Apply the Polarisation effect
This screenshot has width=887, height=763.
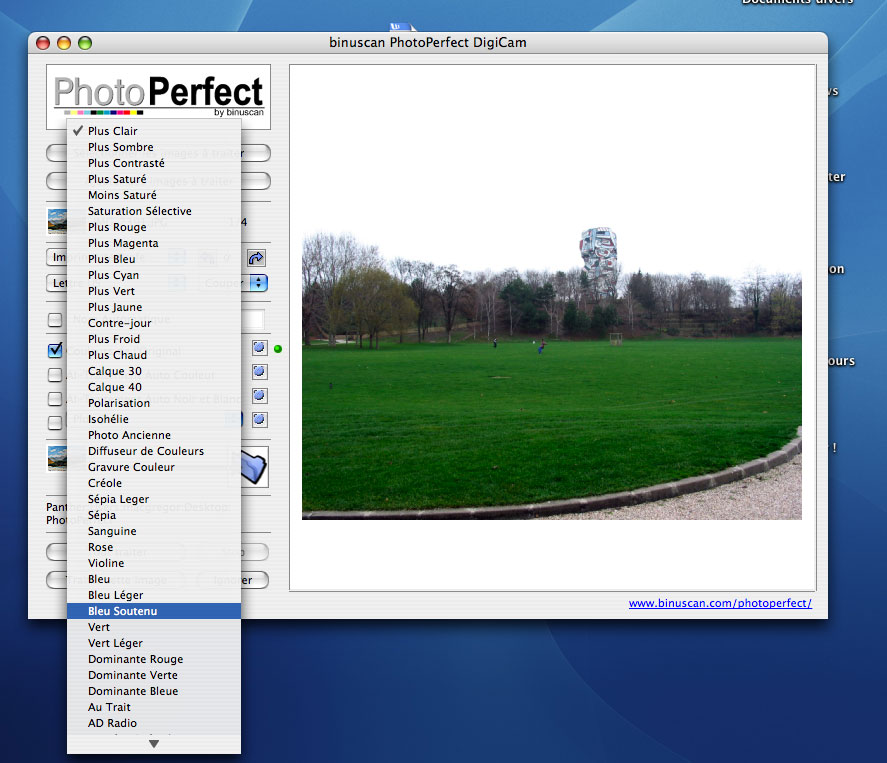[154, 403]
